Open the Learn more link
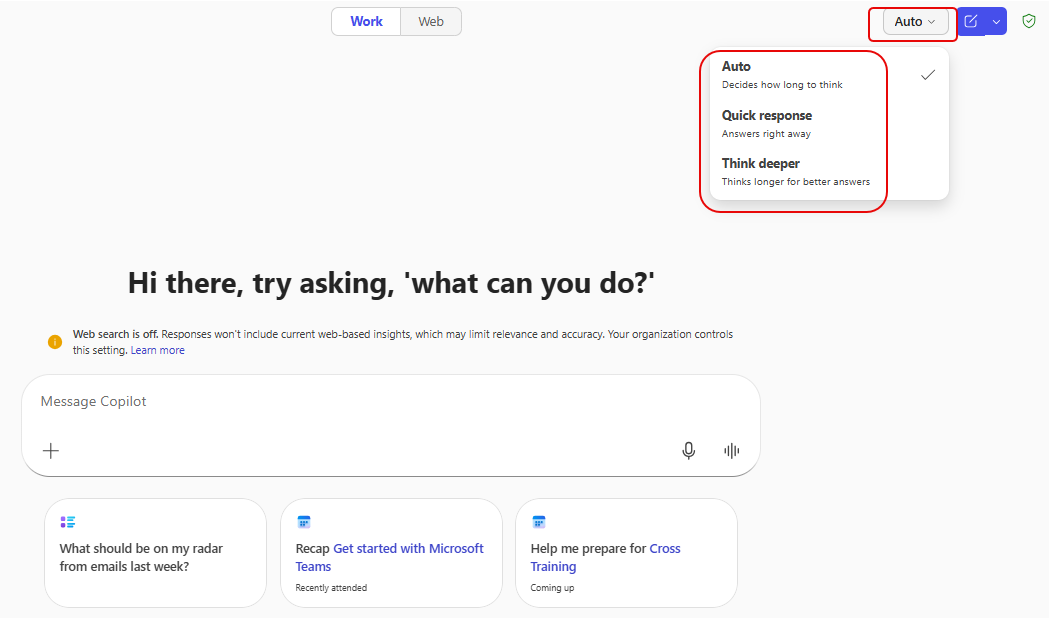The image size is (1049, 618). (157, 351)
